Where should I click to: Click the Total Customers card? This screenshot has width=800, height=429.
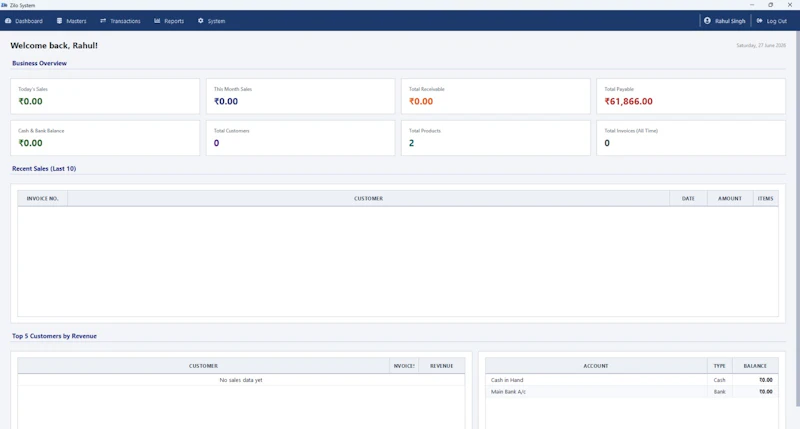(x=301, y=138)
